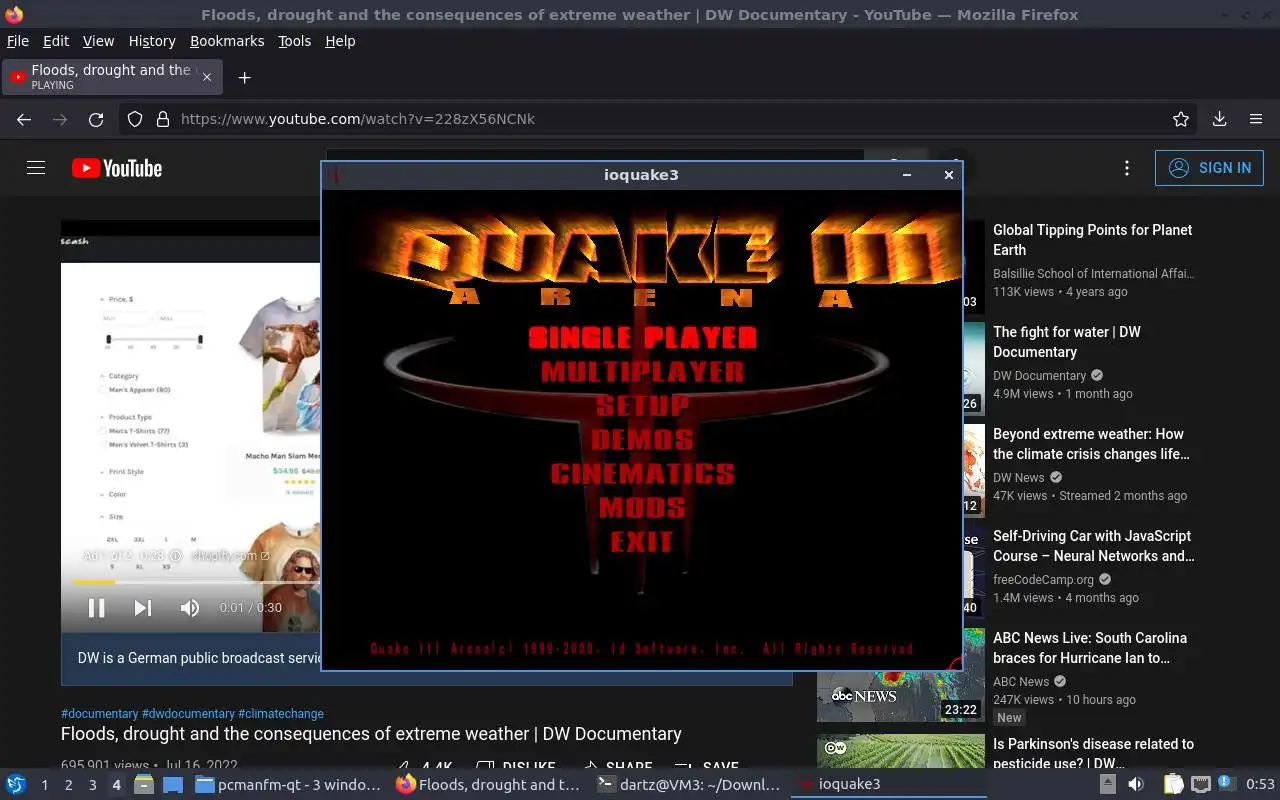Image resolution: width=1280 pixels, height=800 pixels.
Task: Click the network status tray icon
Action: point(1201,785)
